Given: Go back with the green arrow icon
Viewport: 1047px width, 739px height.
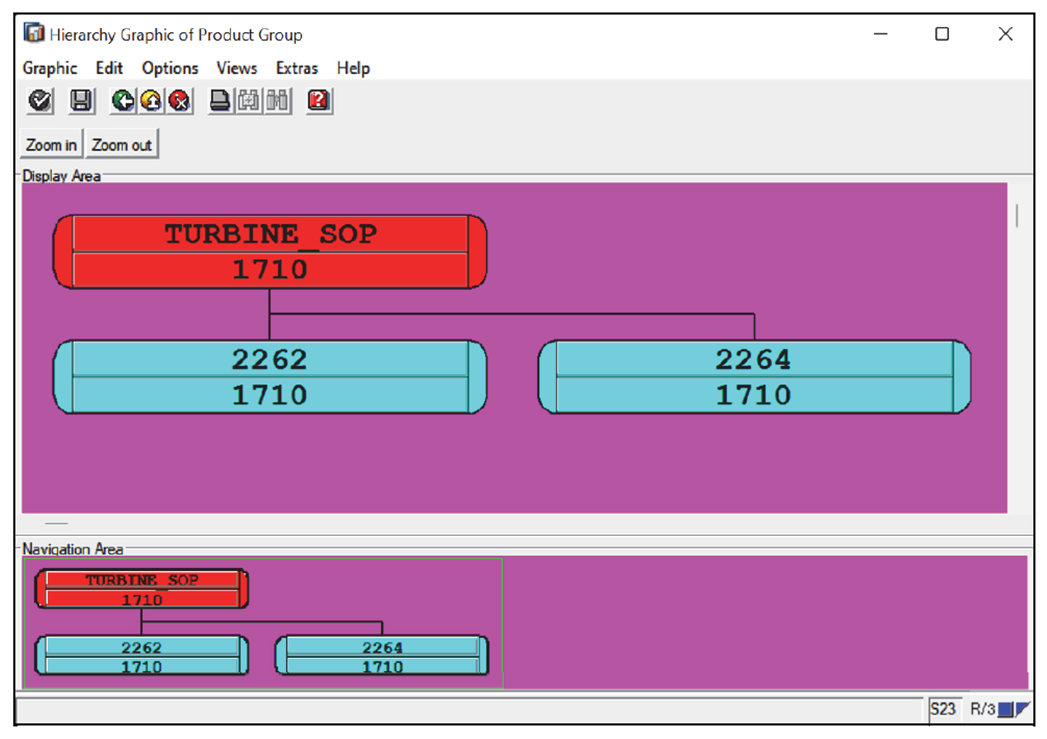Looking at the screenshot, I should (123, 101).
